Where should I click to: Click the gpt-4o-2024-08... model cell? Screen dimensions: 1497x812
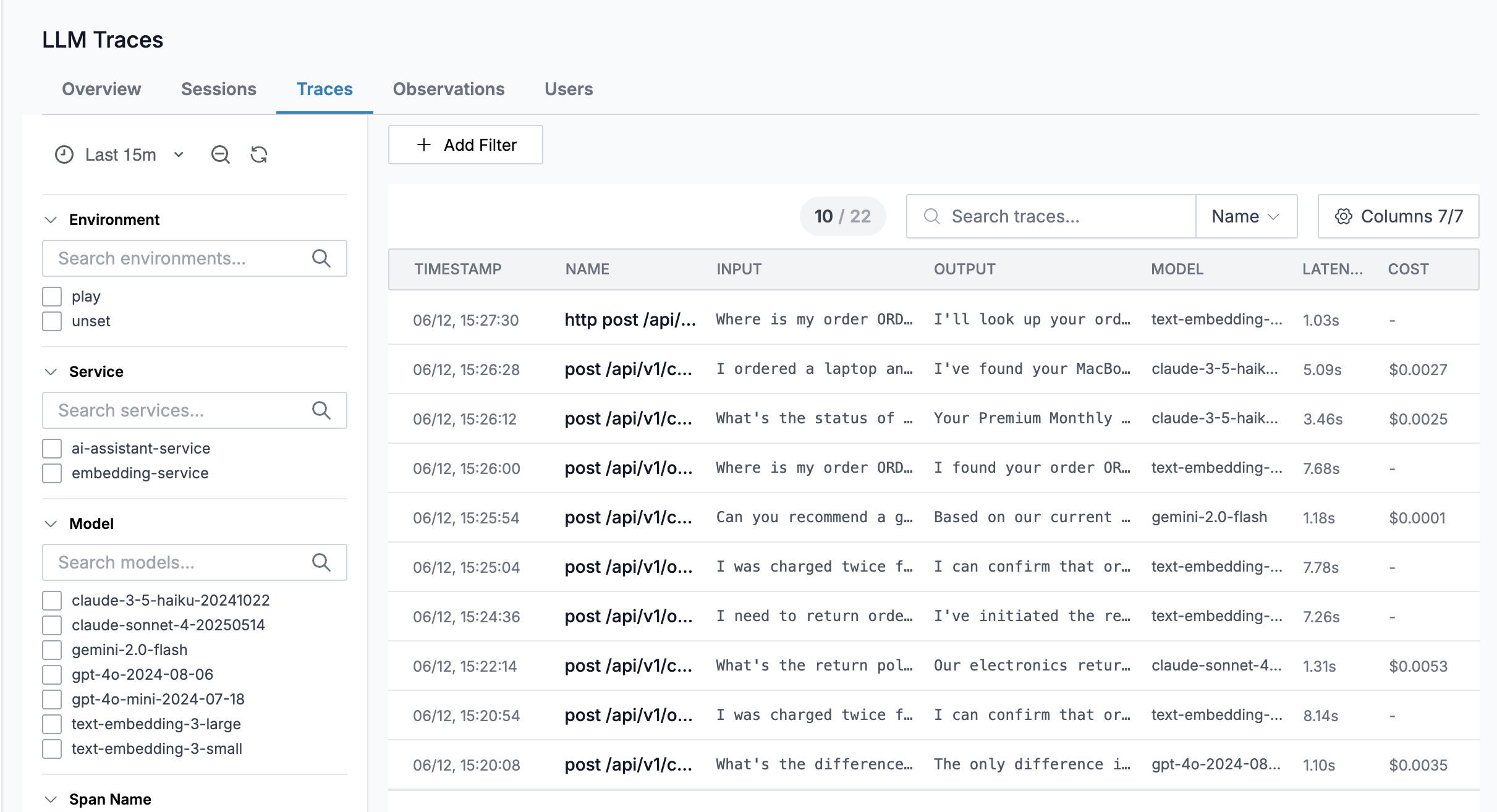(1216, 764)
